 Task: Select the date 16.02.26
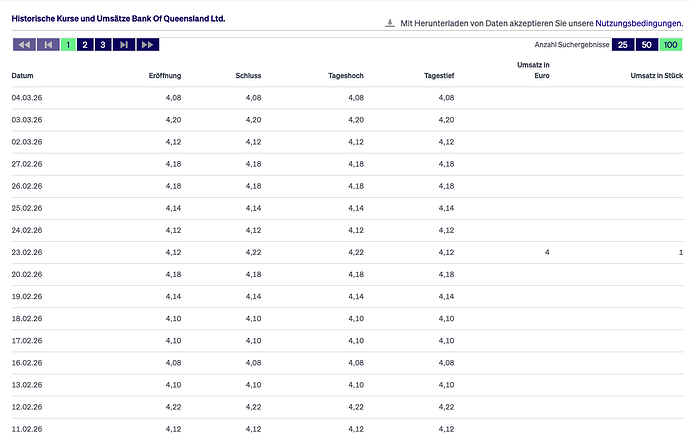click(27, 362)
